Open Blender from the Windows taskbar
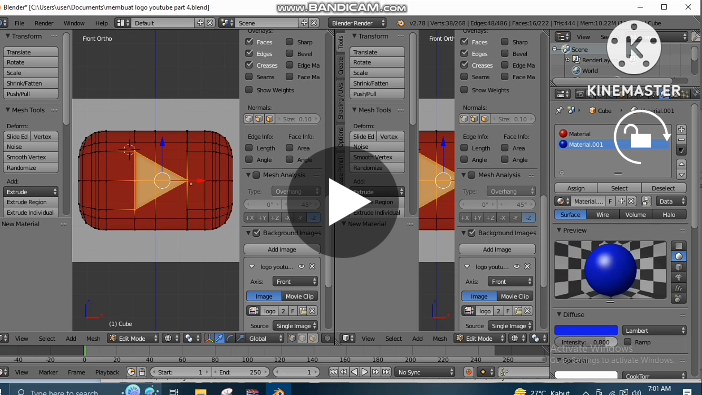Image resolution: width=702 pixels, height=395 pixels. 278,391
